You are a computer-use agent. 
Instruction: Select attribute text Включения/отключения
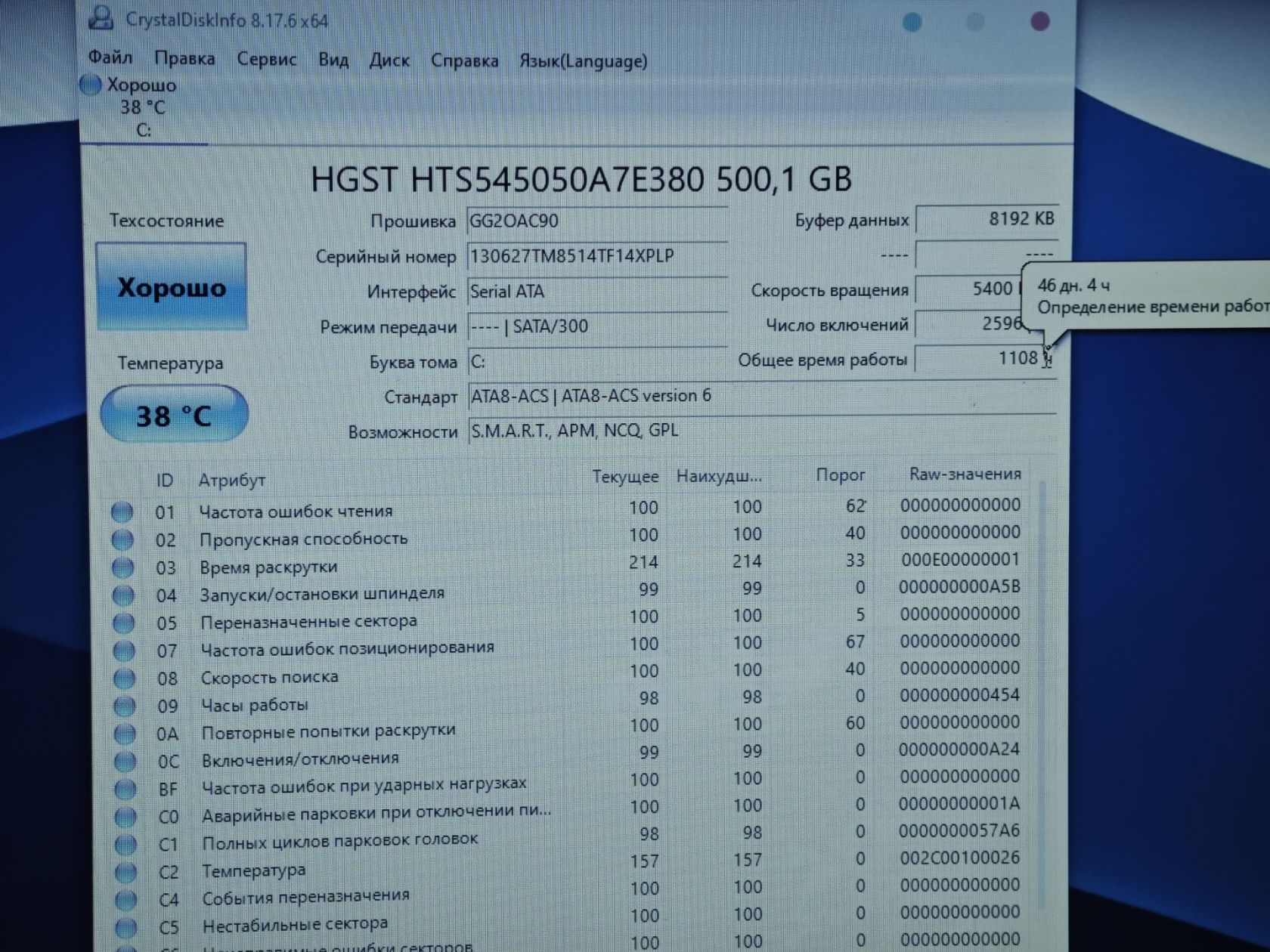pyautogui.click(x=300, y=759)
